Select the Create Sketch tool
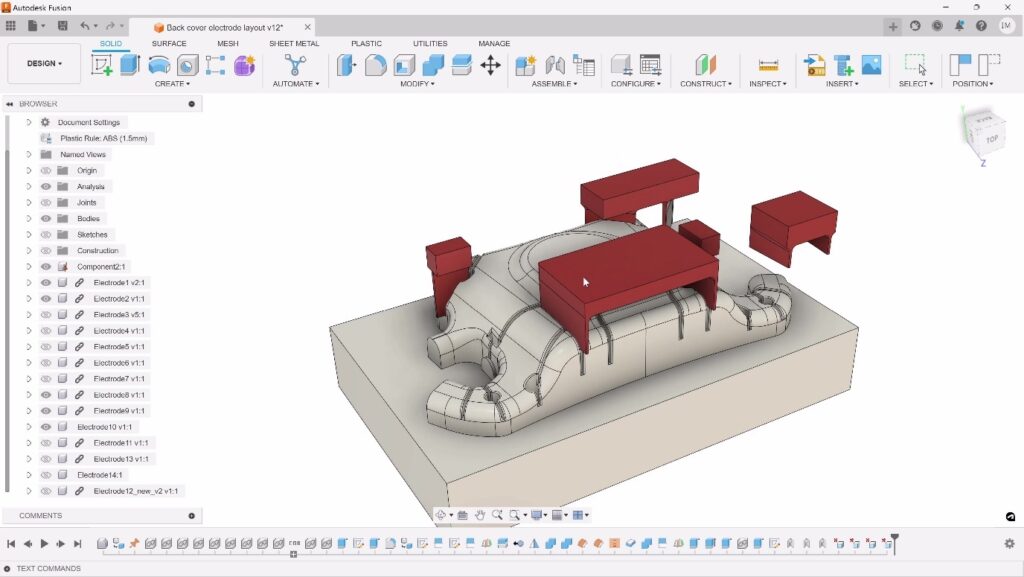This screenshot has width=1024, height=577. pyautogui.click(x=102, y=65)
